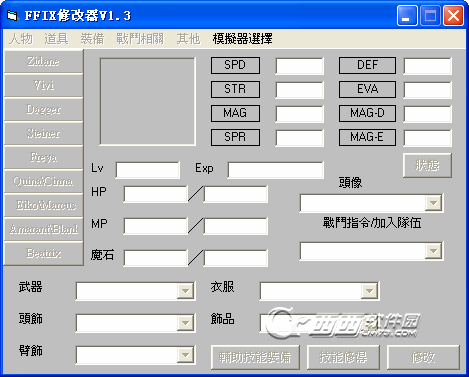469x377 pixels.
Task: Click the EVA stat button
Action: [367, 89]
